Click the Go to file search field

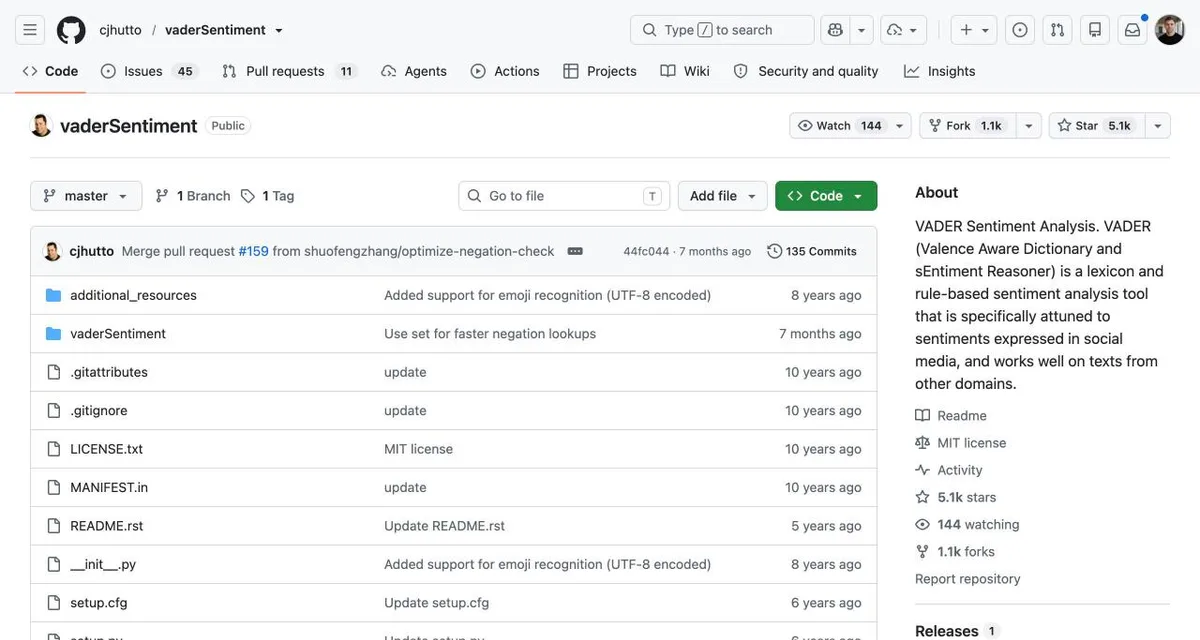(x=564, y=196)
